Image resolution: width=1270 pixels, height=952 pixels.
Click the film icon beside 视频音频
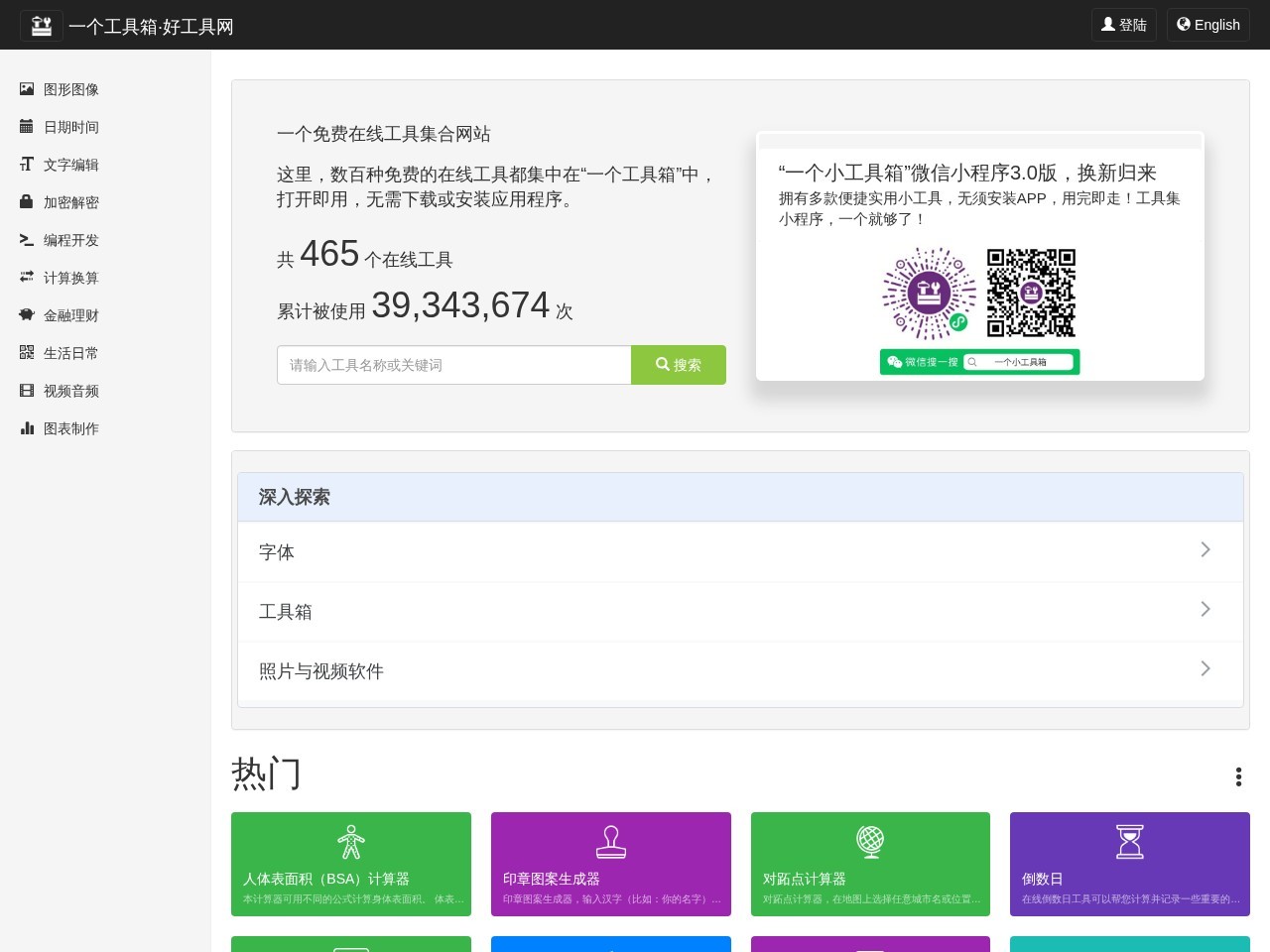pos(27,390)
